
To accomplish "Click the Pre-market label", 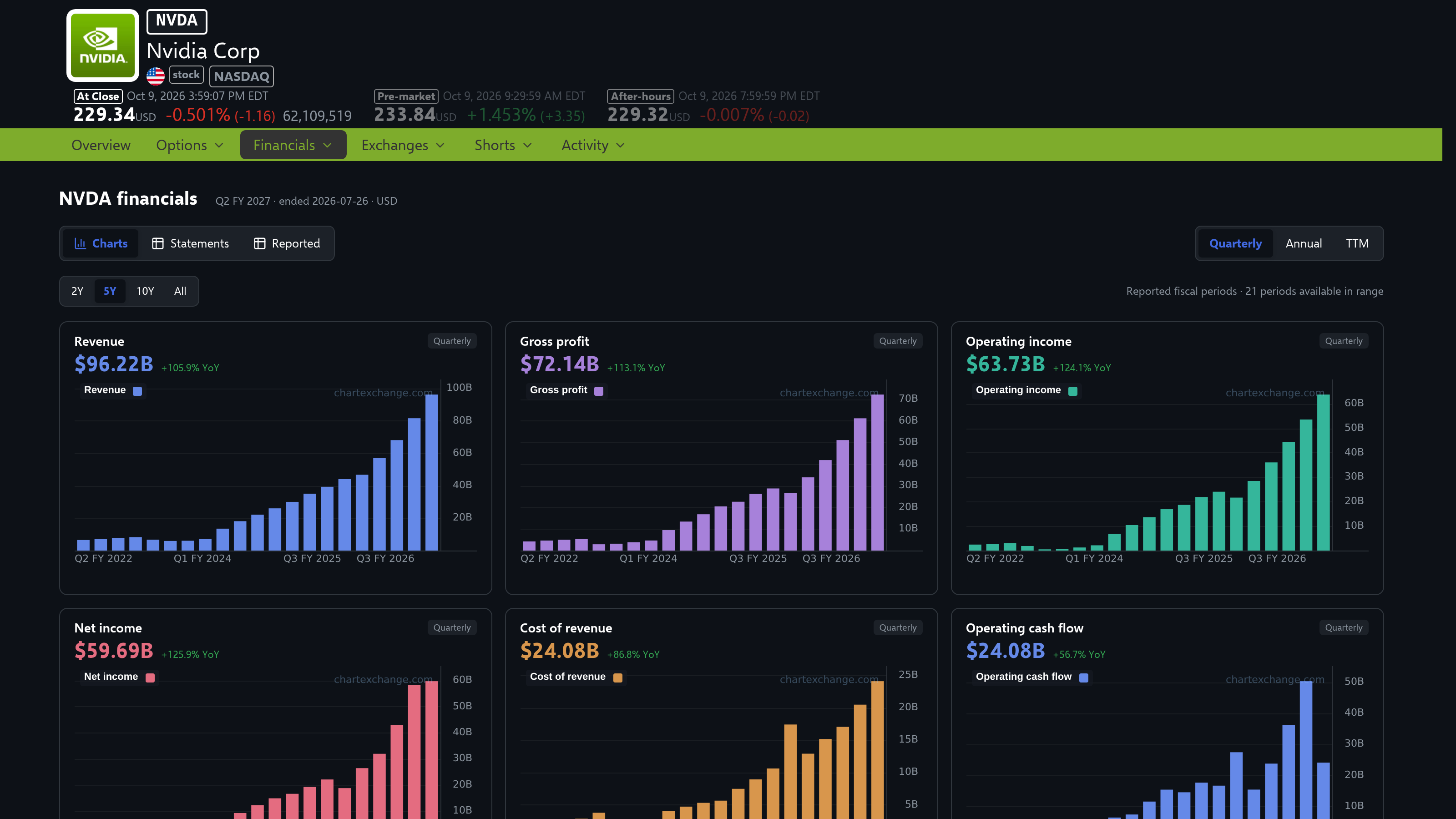I will (406, 96).
